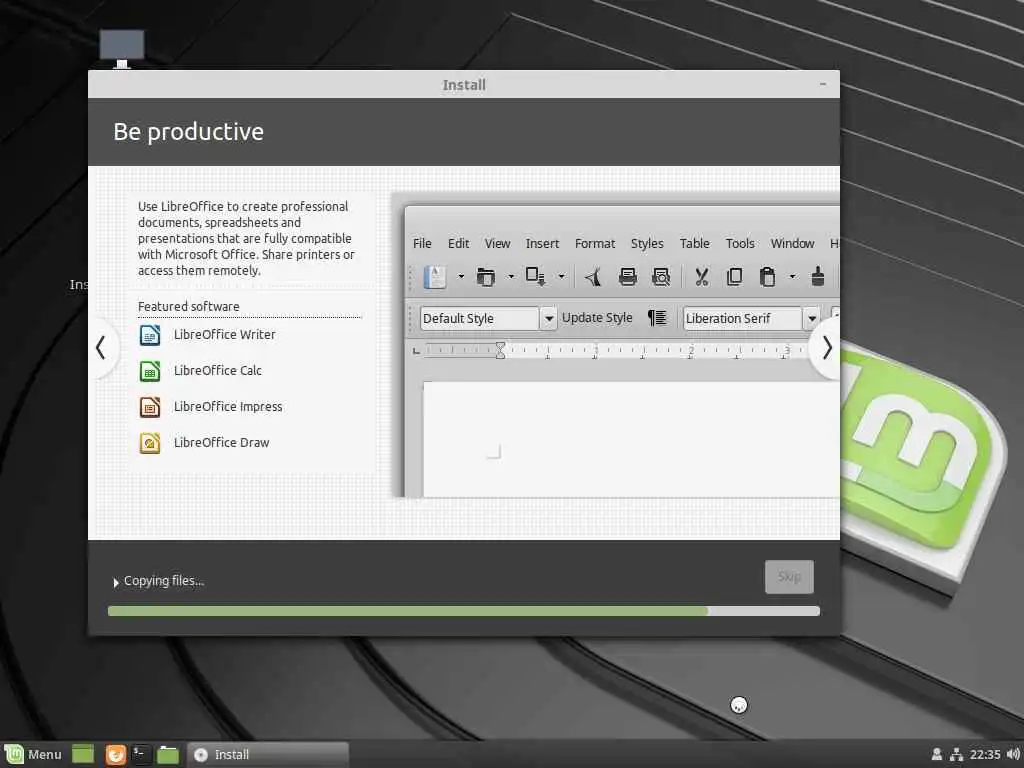
Task: Click inside the blank document page in the preview
Action: (x=631, y=439)
